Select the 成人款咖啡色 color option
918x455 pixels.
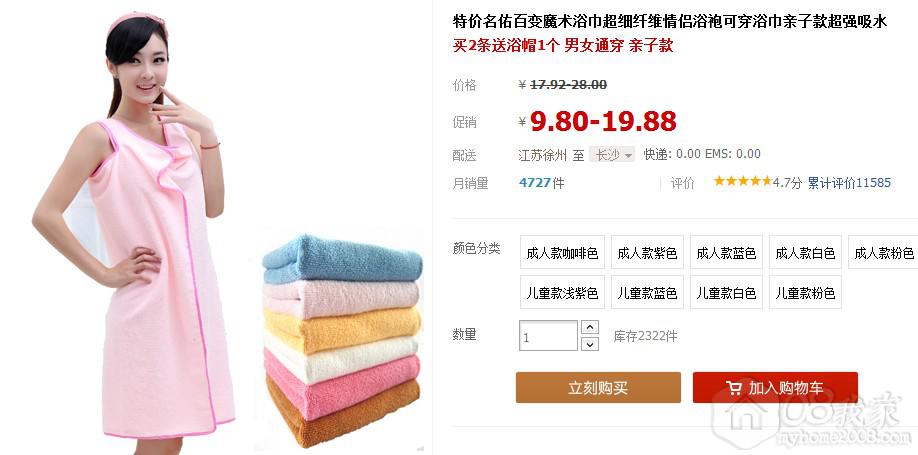562,252
